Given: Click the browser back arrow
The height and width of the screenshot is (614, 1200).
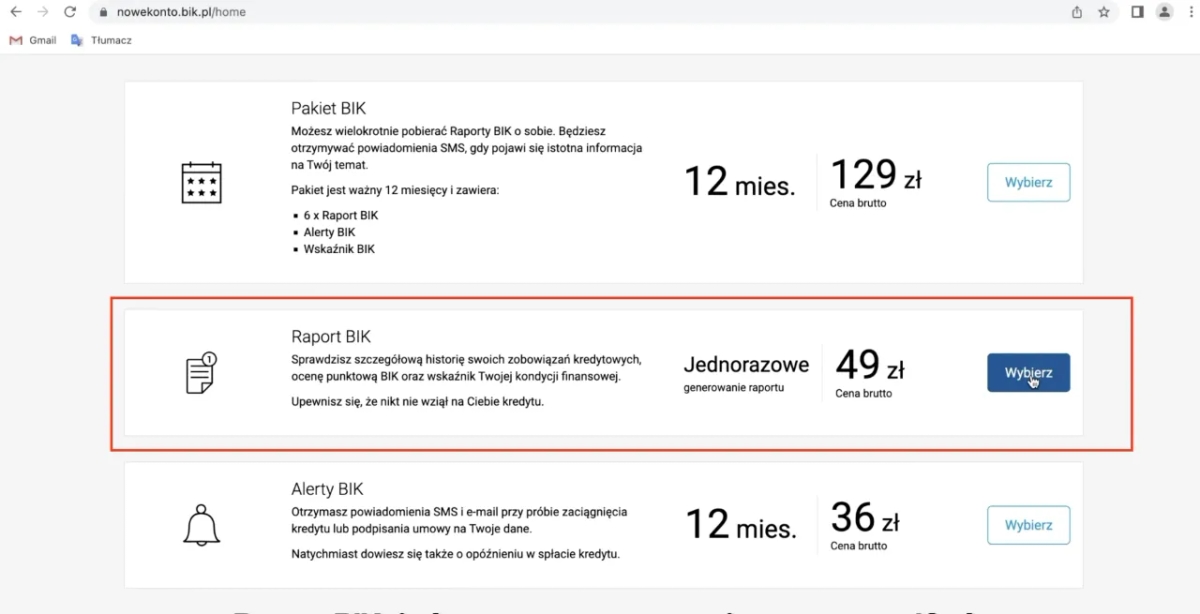Looking at the screenshot, I should tap(16, 12).
